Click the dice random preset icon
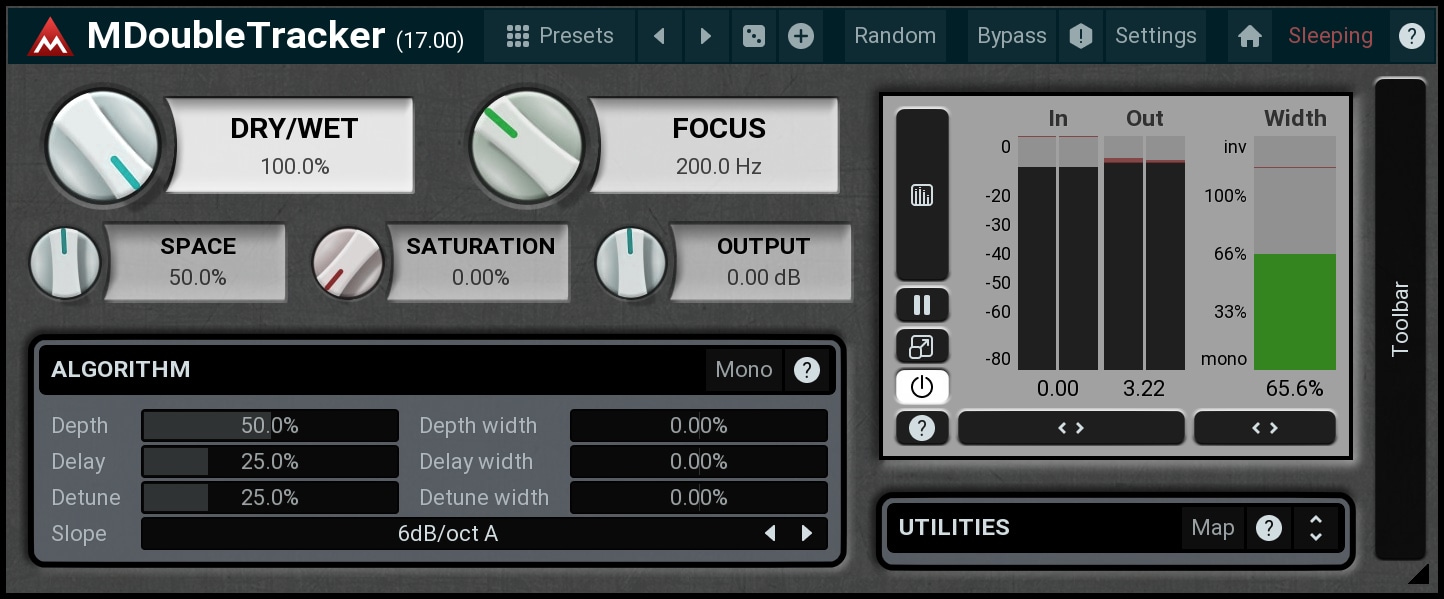This screenshot has height=599, width=1444. (x=753, y=36)
